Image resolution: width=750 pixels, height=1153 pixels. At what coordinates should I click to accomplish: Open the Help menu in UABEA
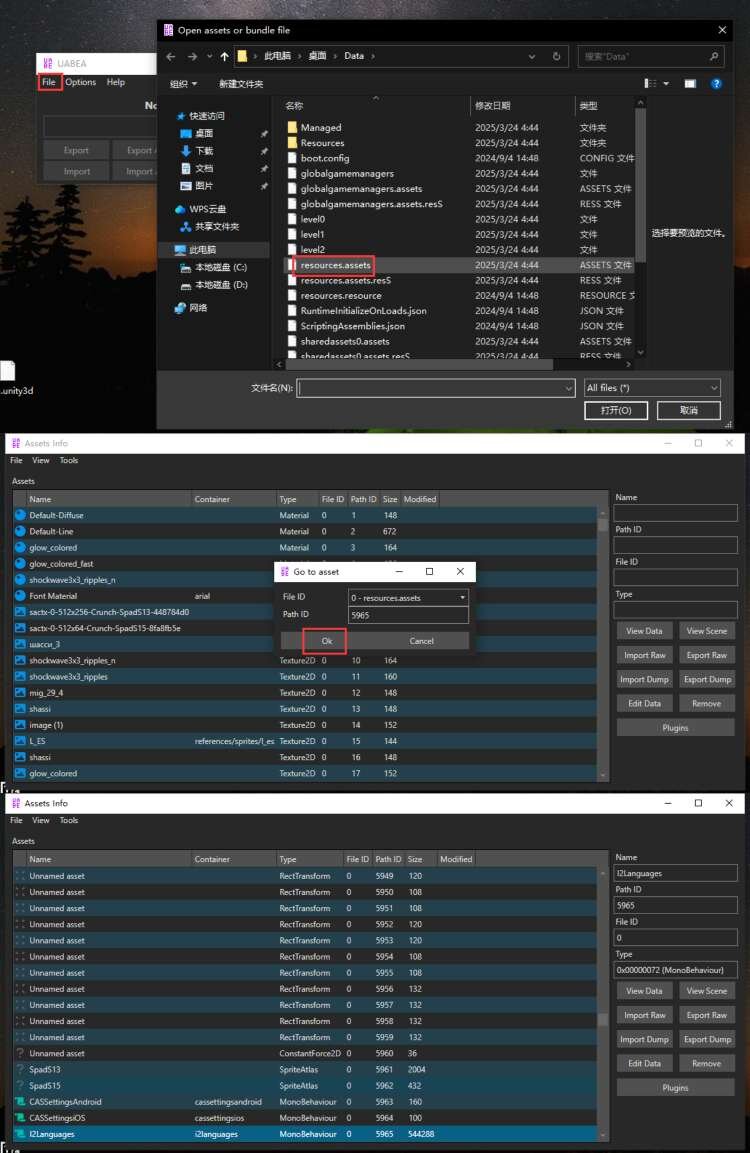(x=115, y=82)
